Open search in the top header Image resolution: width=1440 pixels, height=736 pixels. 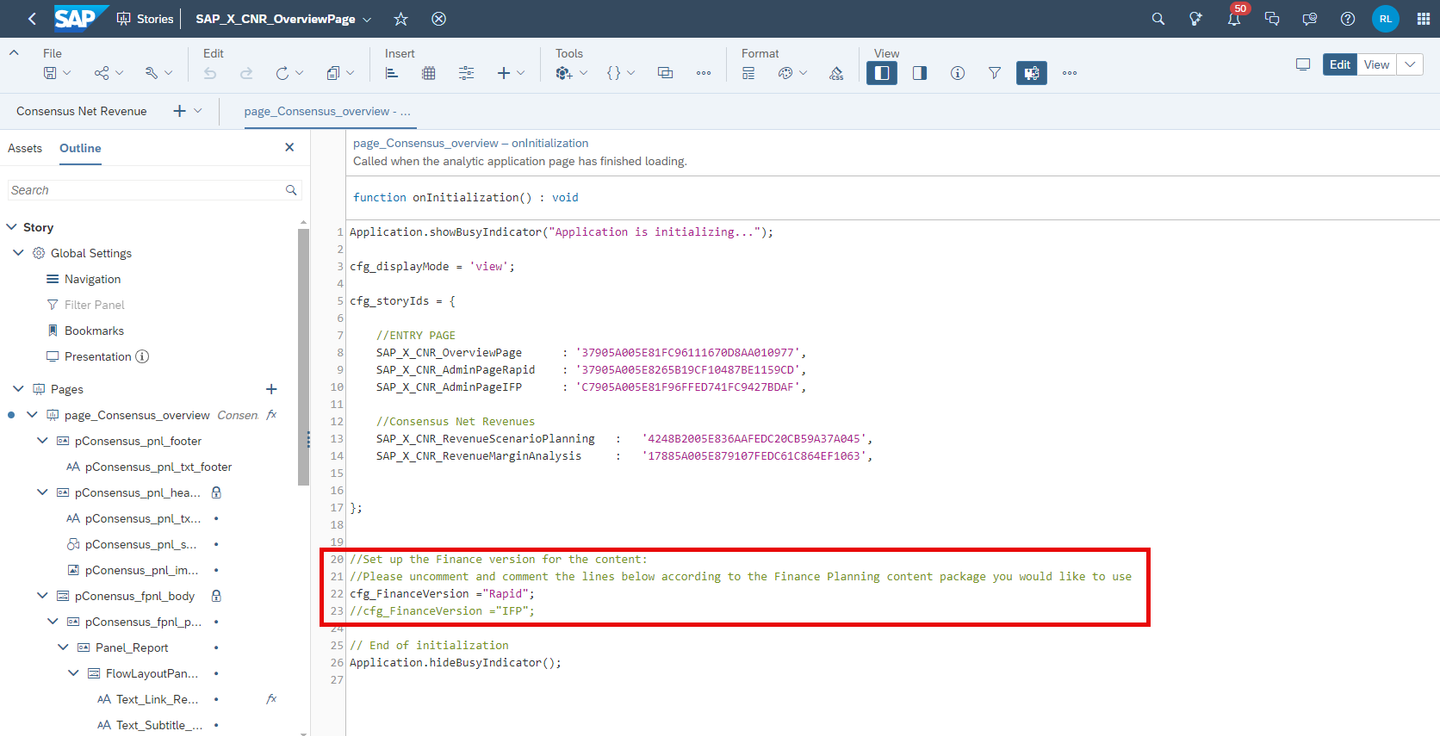click(x=1158, y=19)
